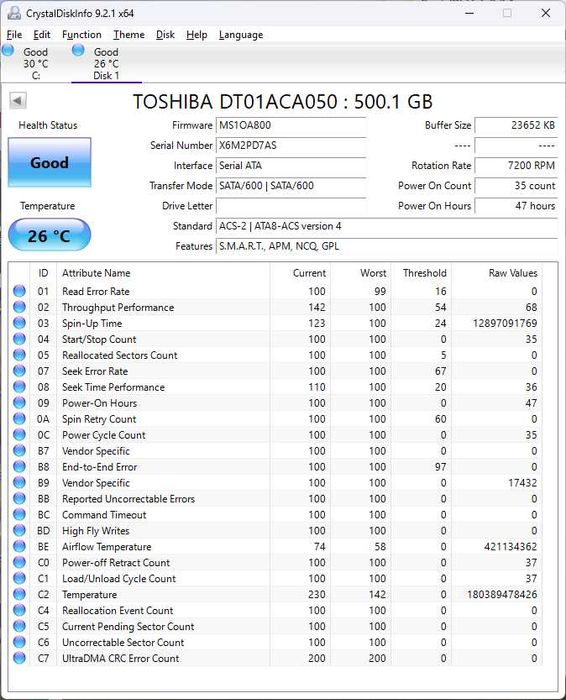The width and height of the screenshot is (566, 700).
Task: Click the Serial Number field X6M2PD7AS
Action: [291, 146]
